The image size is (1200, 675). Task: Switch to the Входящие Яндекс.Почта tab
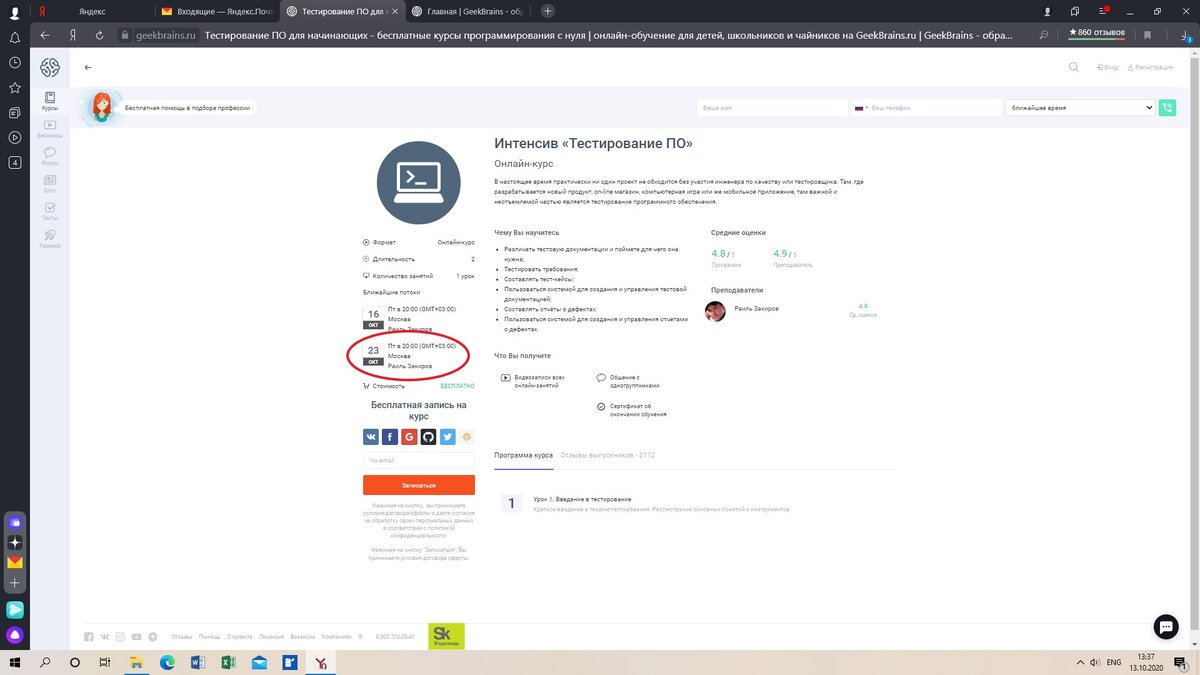216,11
